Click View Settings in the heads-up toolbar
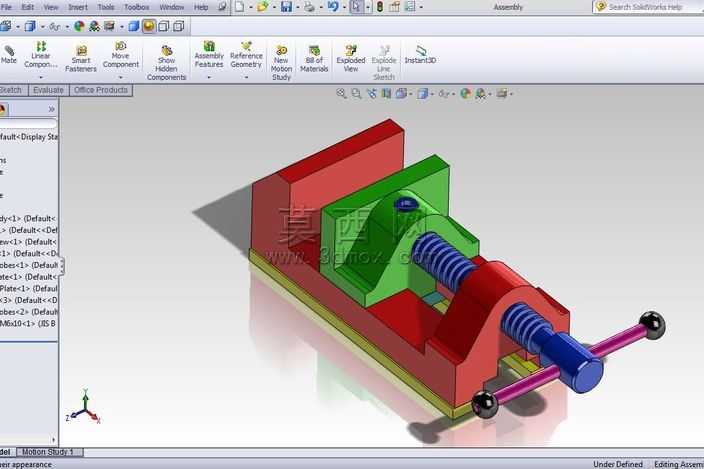704x469 pixels. [502, 93]
